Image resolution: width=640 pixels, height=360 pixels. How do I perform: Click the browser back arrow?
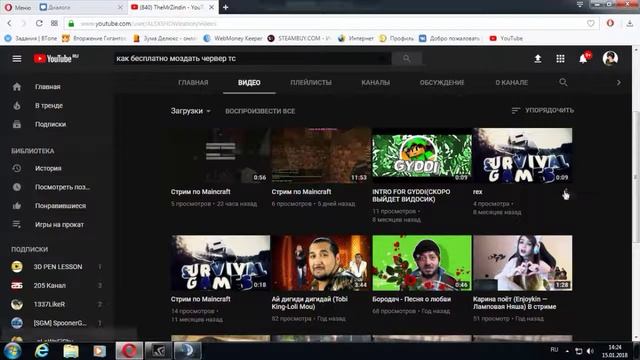(x=9, y=23)
